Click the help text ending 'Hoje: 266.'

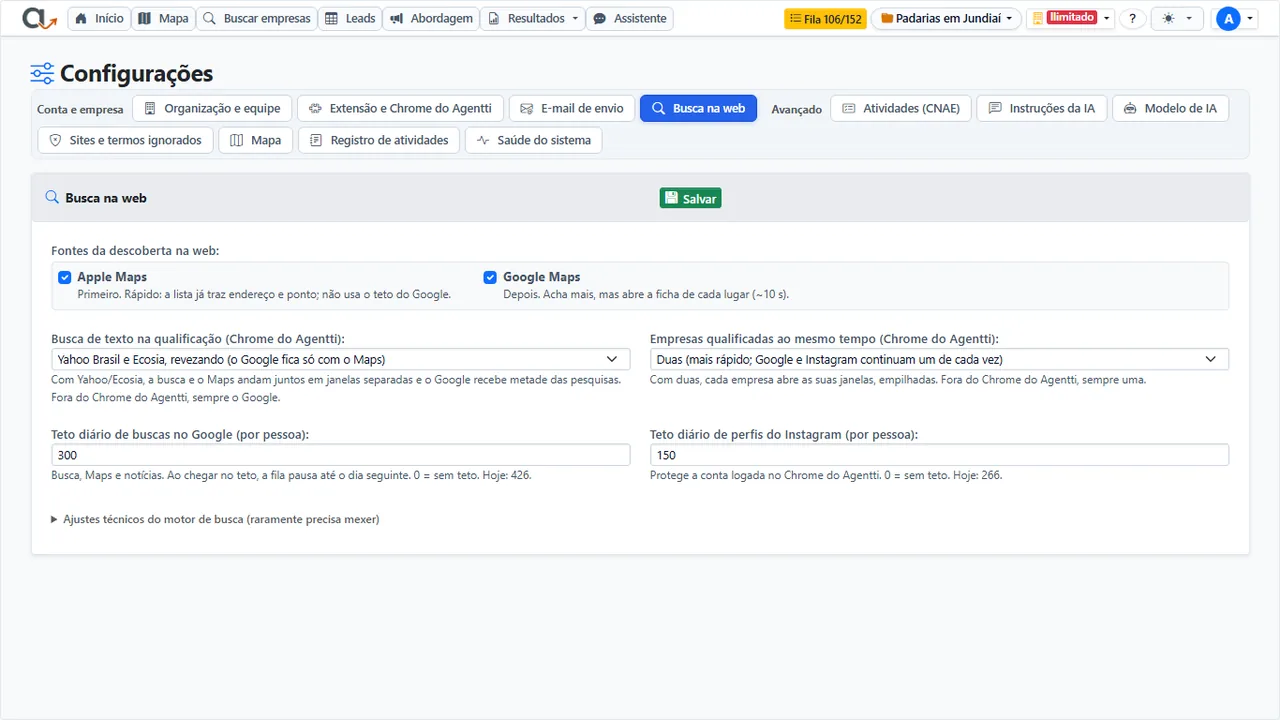826,476
